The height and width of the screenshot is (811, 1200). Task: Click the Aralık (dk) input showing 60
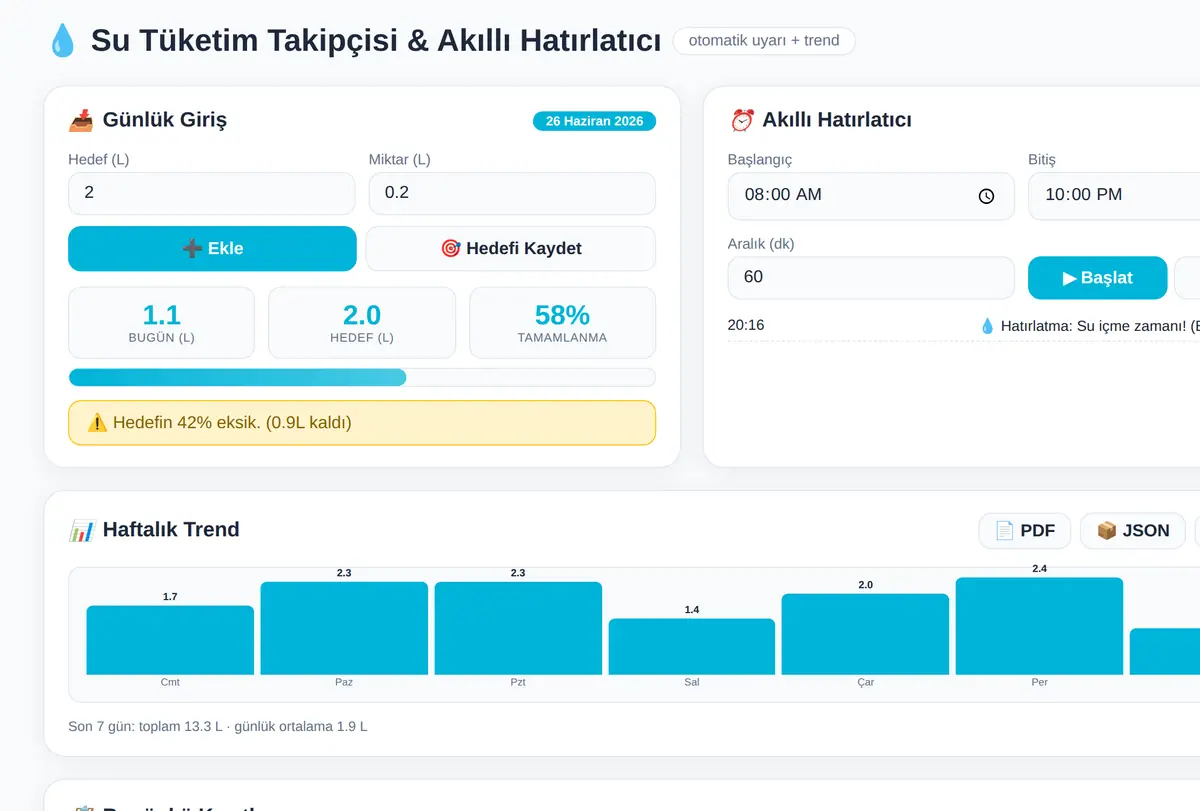click(871, 278)
